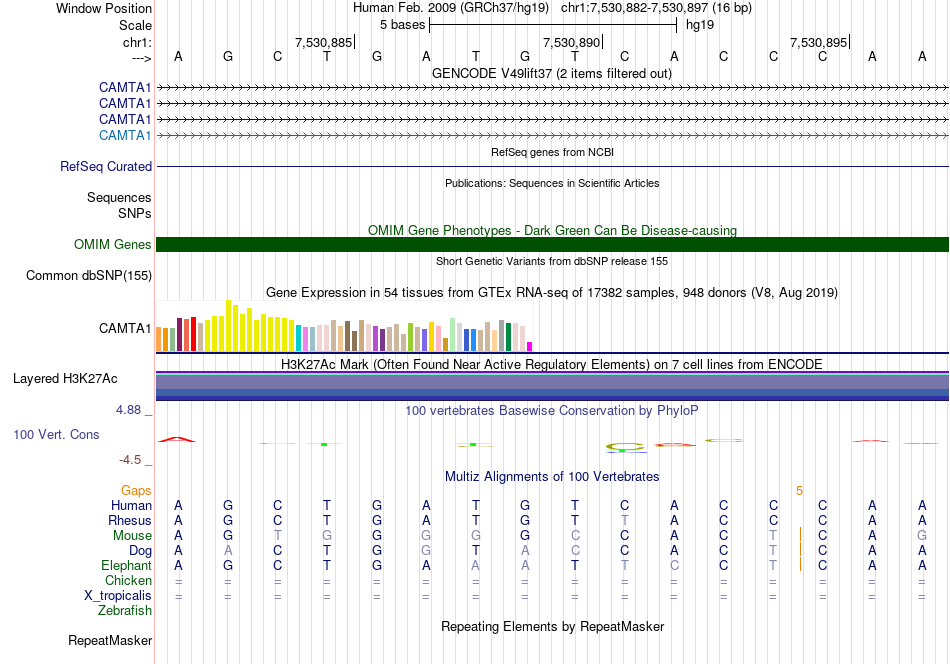Click the Layered H3K27Ac signal band
950x664 pixels.
pos(552,386)
